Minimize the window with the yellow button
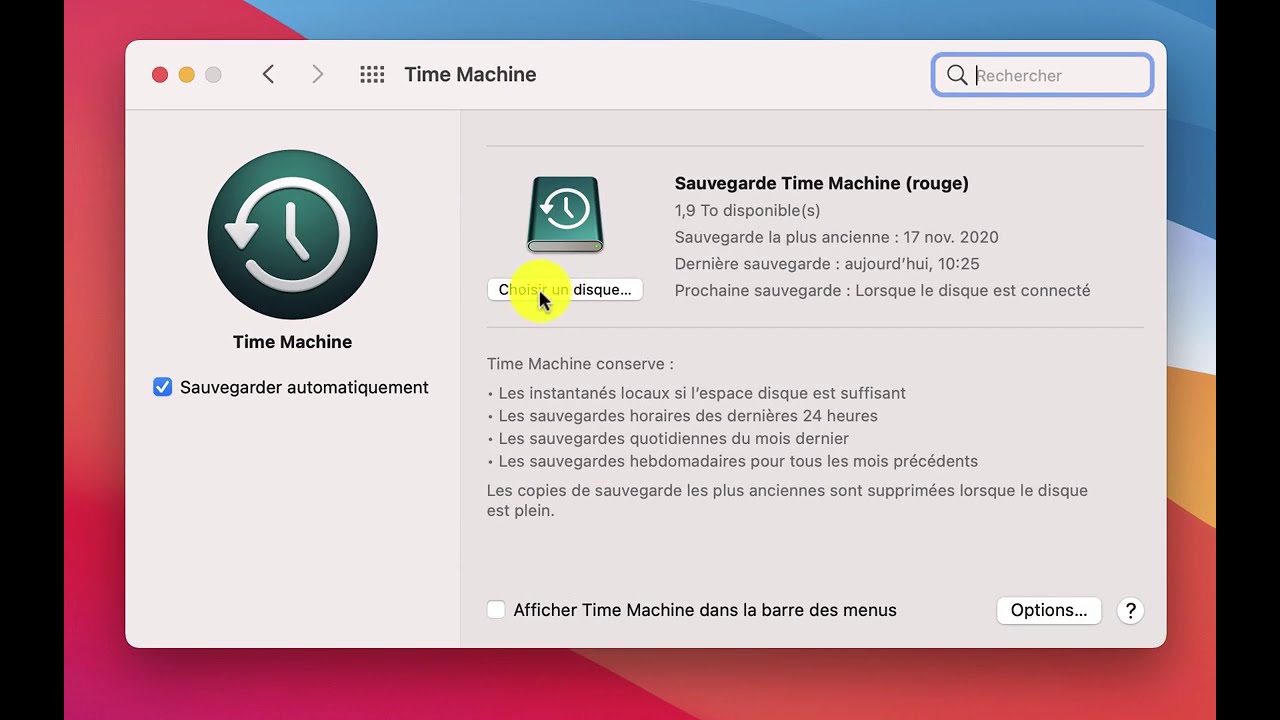This screenshot has height=720, width=1280. coord(186,75)
